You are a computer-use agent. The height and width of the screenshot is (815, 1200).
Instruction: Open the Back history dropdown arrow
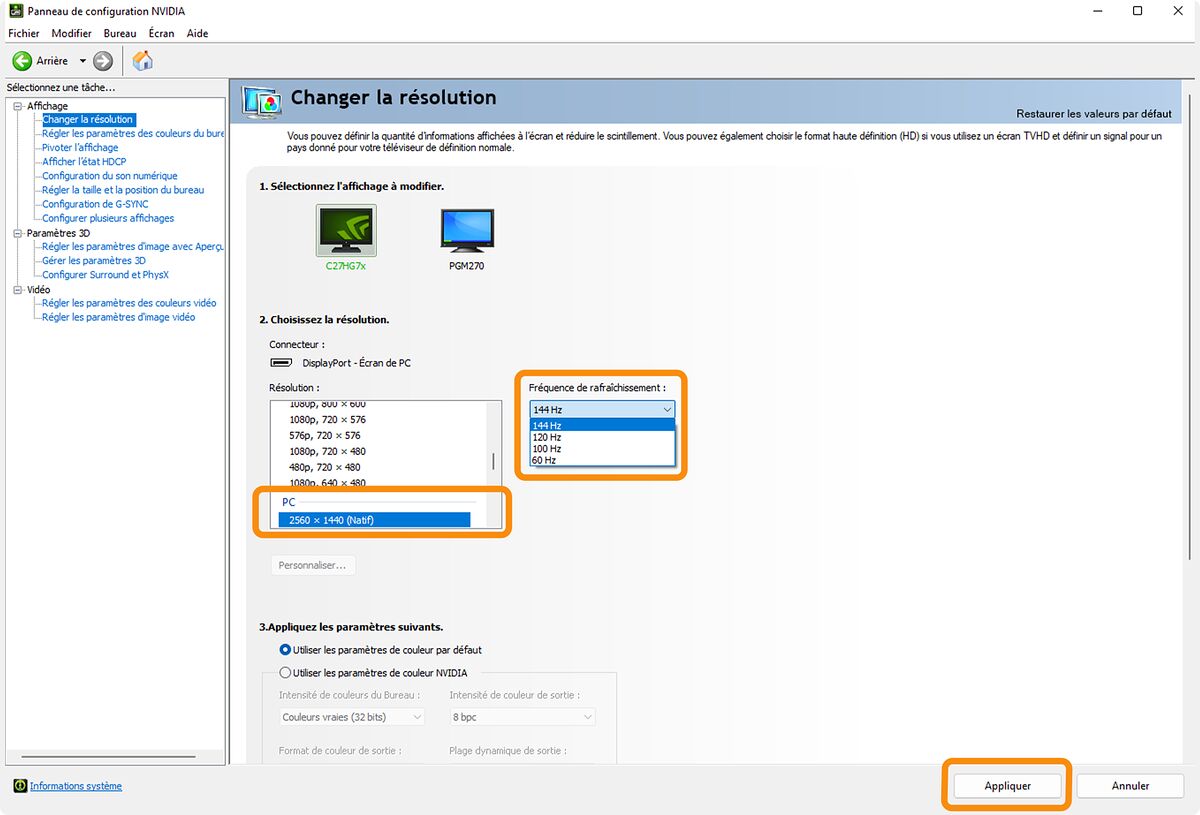(x=83, y=61)
